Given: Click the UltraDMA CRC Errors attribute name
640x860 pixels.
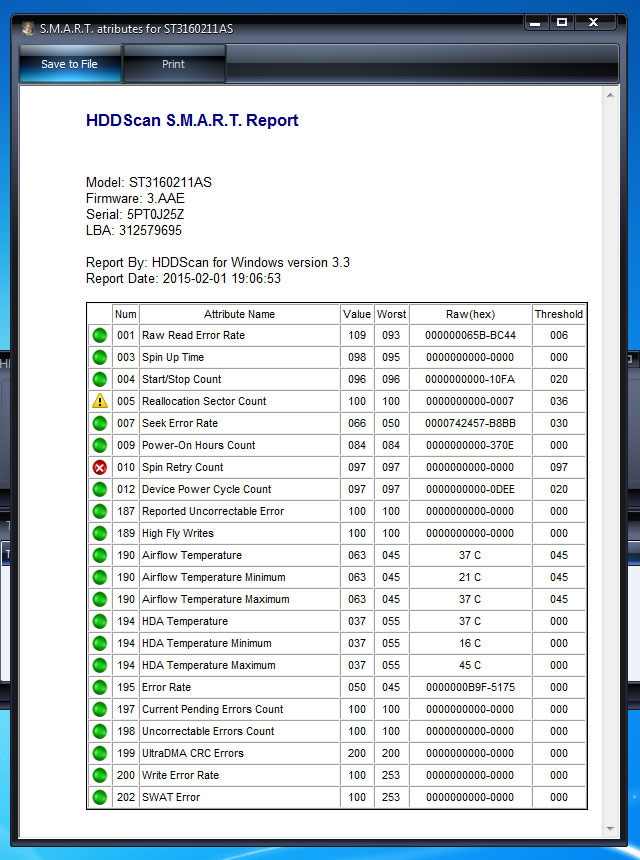Looking at the screenshot, I should point(192,753).
